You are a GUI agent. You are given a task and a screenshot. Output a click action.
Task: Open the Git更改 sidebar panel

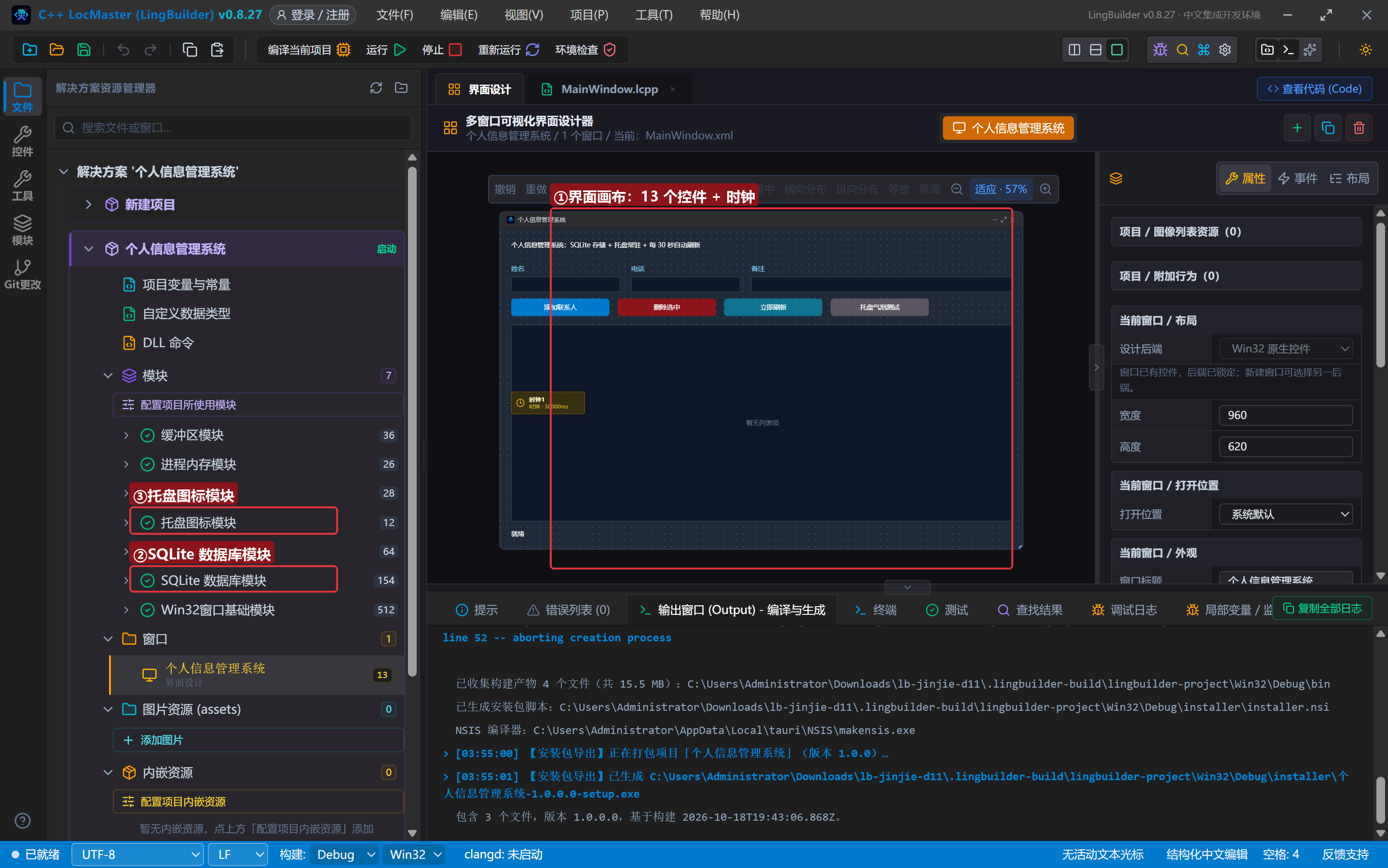point(22,274)
